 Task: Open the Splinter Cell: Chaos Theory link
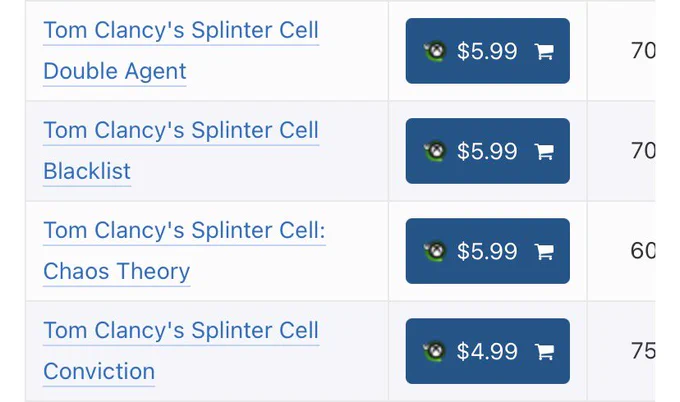(x=184, y=251)
